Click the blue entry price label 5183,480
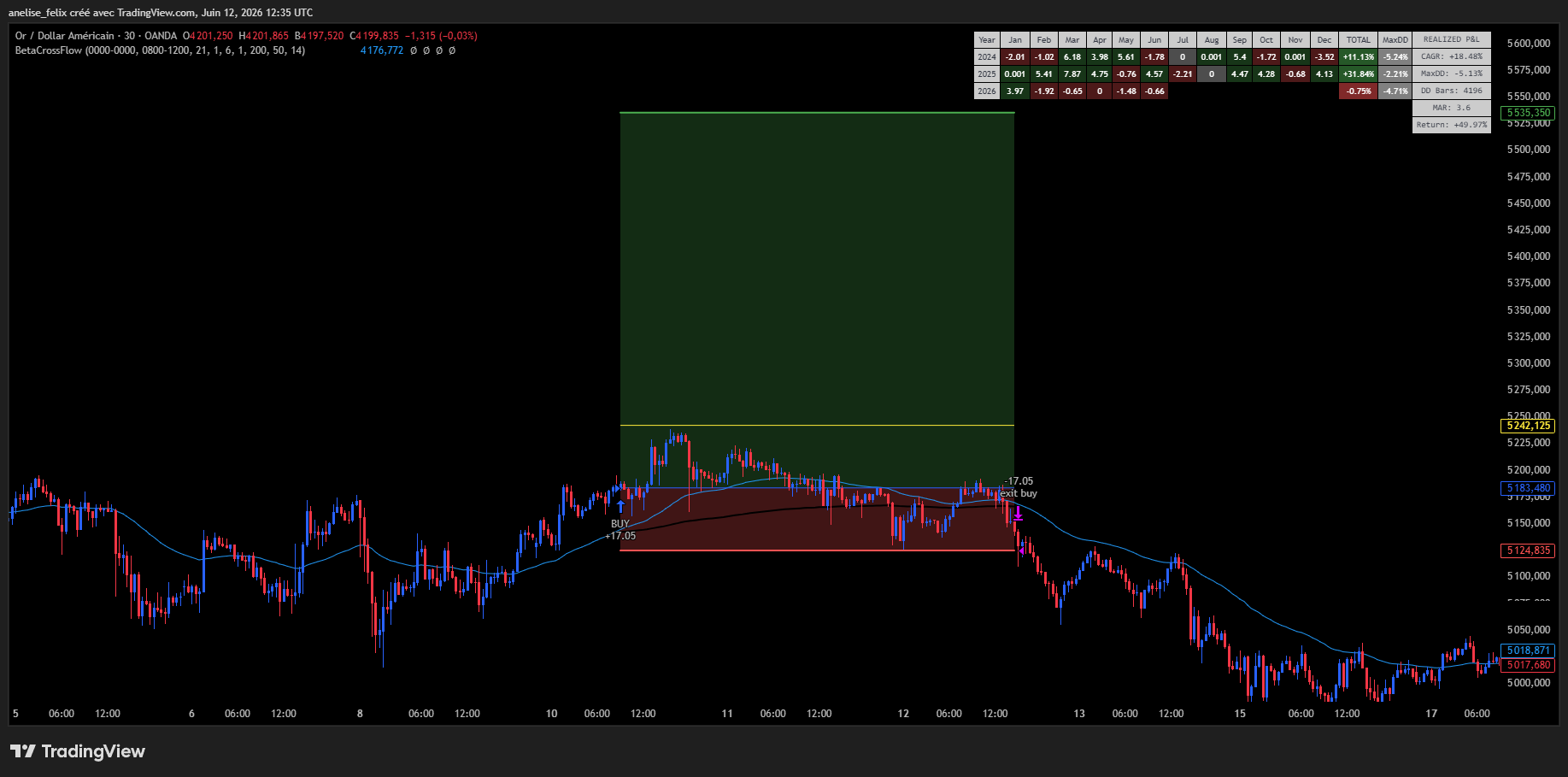The height and width of the screenshot is (777, 1568). [x=1528, y=488]
